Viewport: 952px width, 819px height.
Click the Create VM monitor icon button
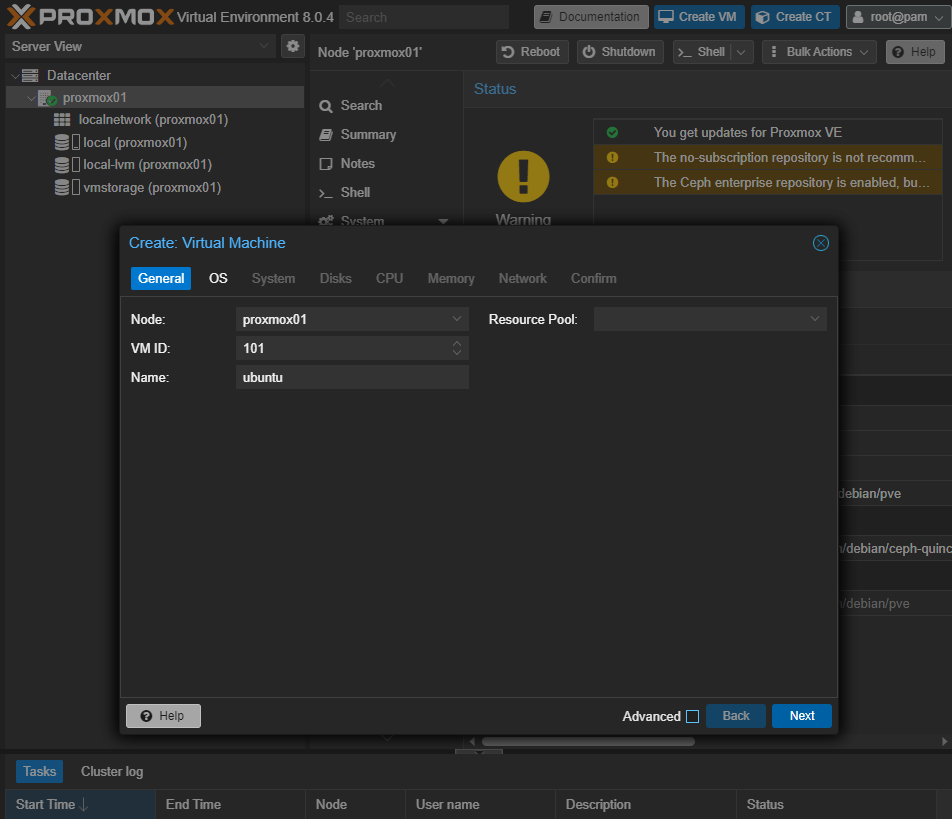[x=696, y=17]
